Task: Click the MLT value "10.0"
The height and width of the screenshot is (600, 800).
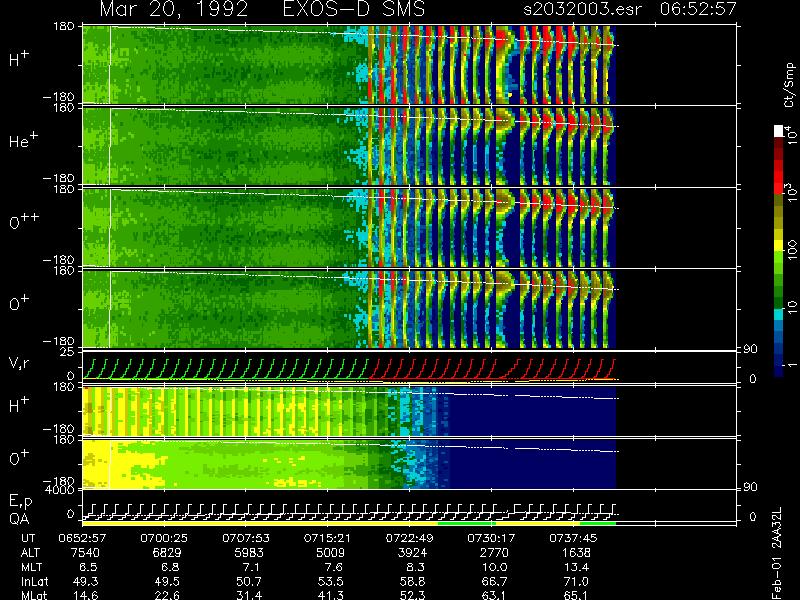Action: coord(494,567)
